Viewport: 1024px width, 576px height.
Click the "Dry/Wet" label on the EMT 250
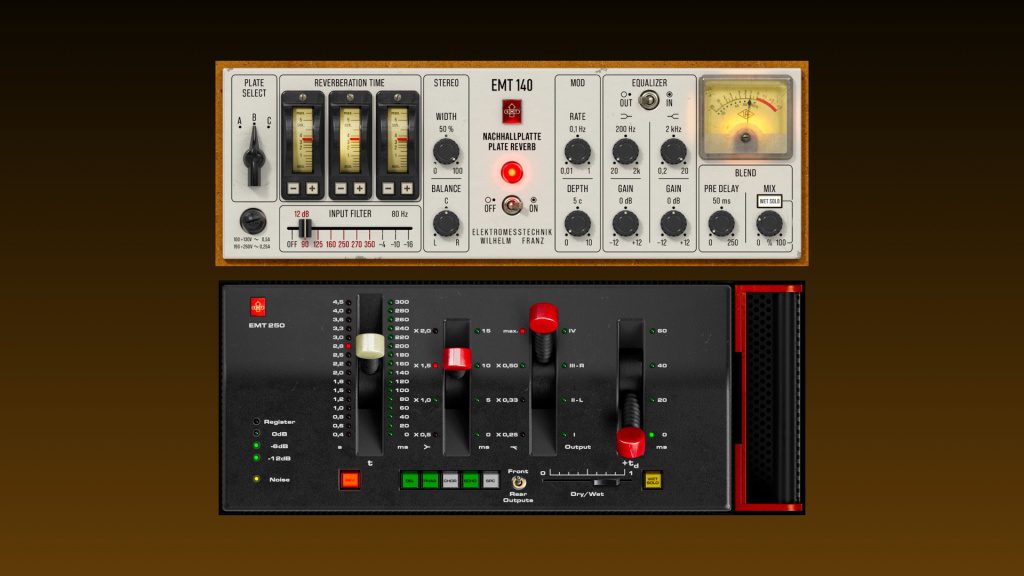coord(587,494)
